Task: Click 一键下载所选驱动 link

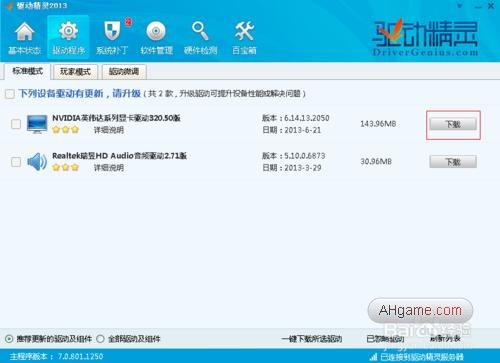Action: point(312,339)
